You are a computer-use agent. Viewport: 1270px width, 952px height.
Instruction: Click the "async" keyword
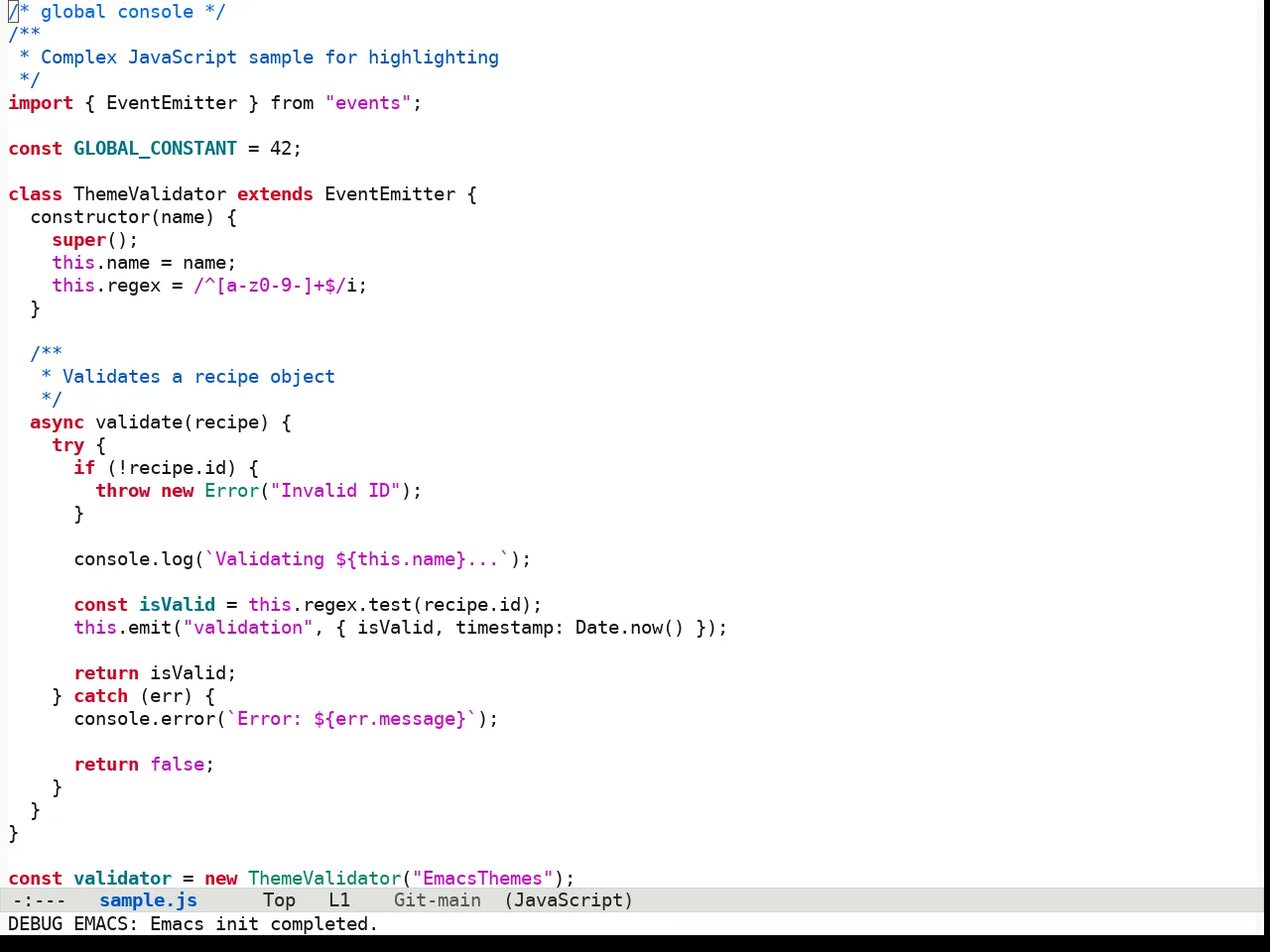(x=57, y=422)
